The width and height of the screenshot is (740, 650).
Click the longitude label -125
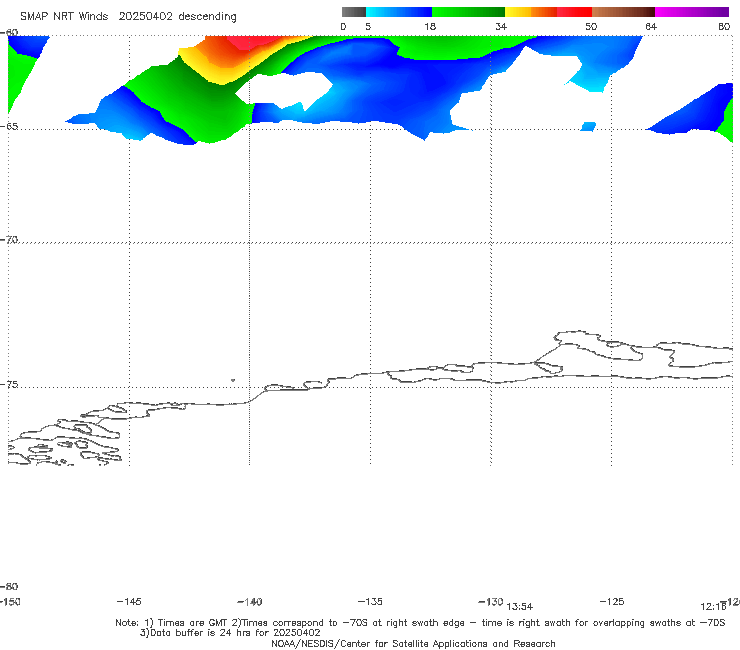pos(612,601)
